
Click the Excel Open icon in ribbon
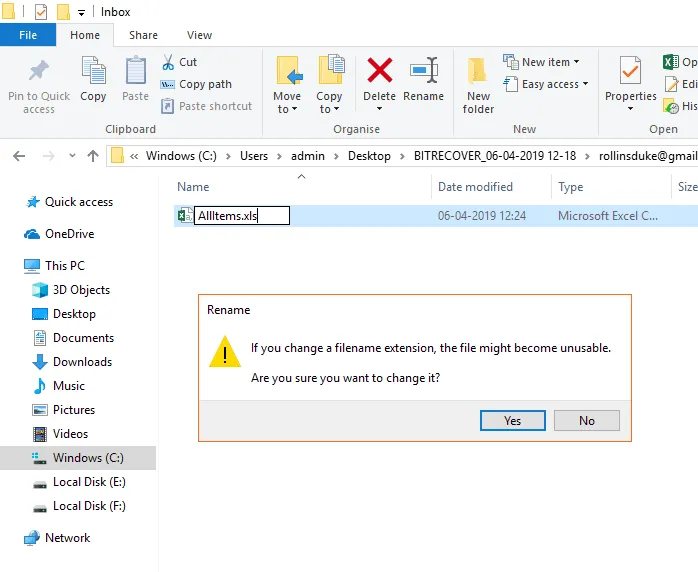click(x=671, y=62)
